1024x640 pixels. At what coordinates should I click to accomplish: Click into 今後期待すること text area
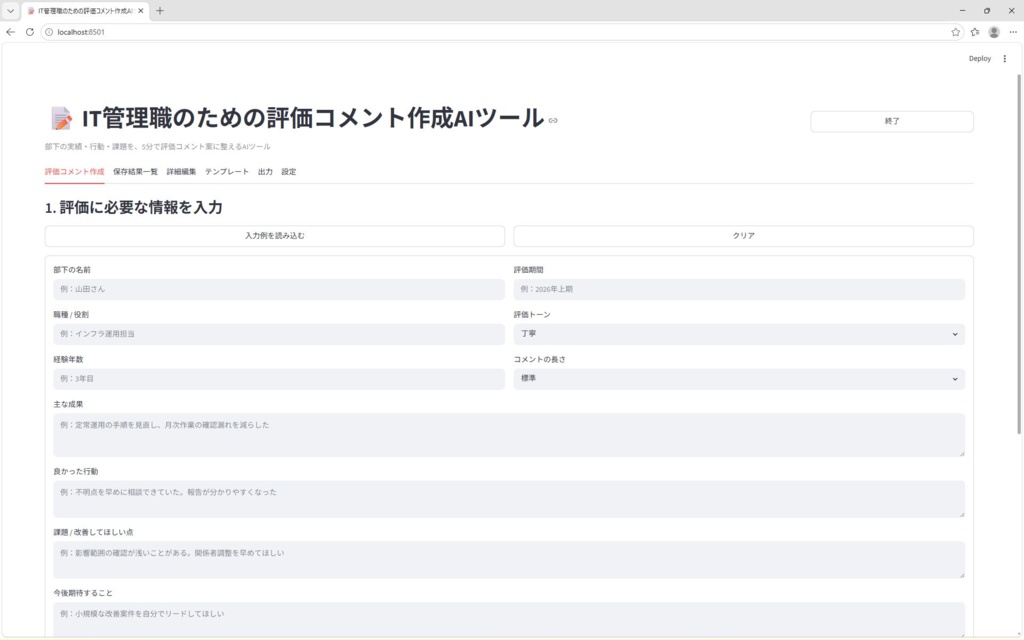[x=509, y=619]
